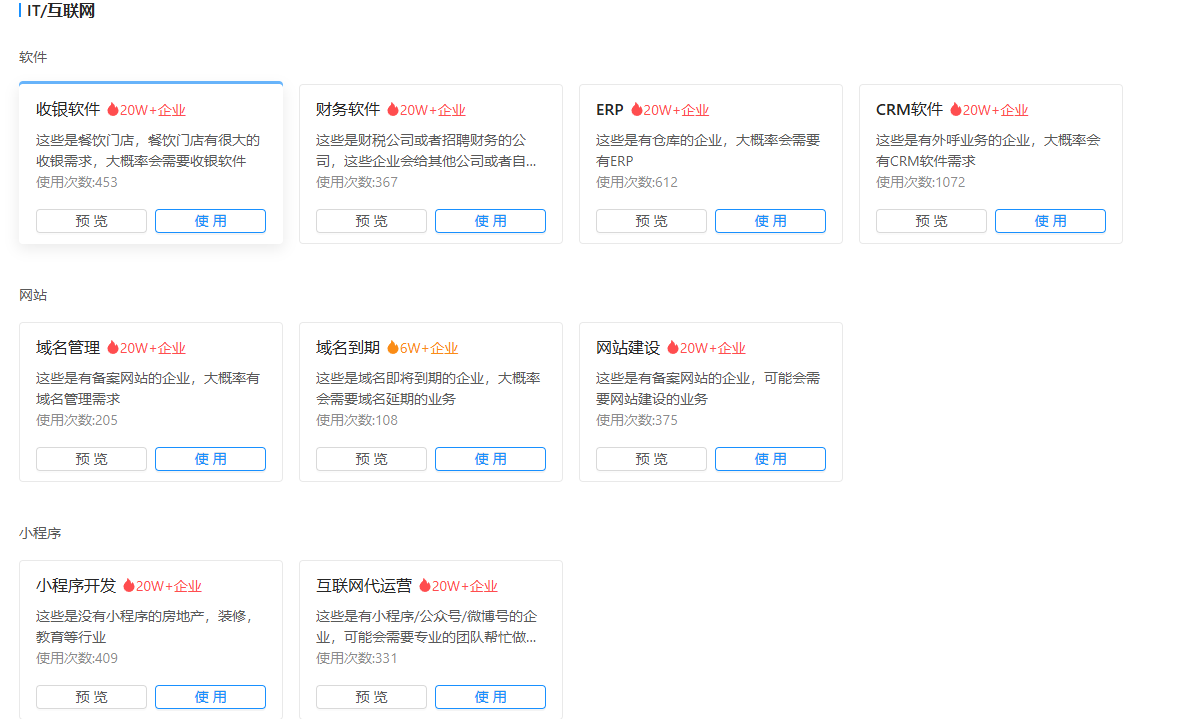Click the 域名管理 card title
The height and width of the screenshot is (719, 1193).
(x=68, y=348)
